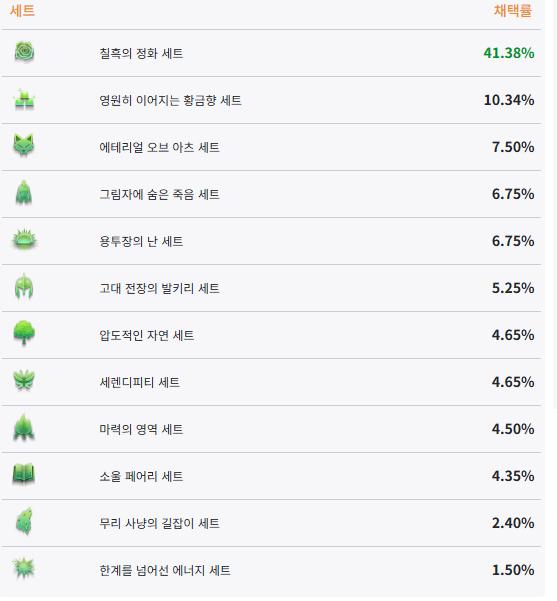Open the 칠흑의 정화 세트 entry
557x601 pixels.
[x=271, y=53]
